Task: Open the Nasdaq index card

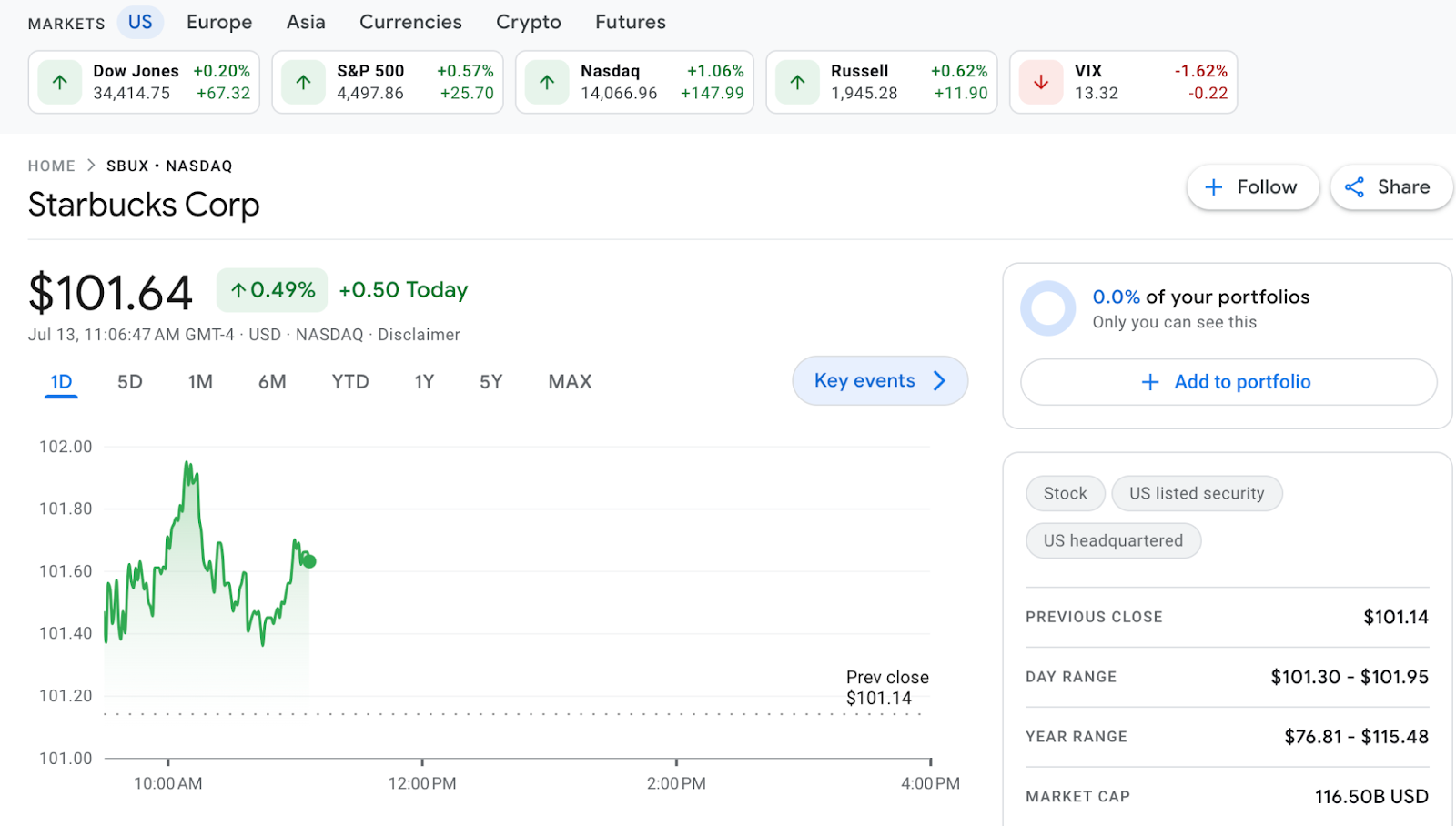Action: pos(634,82)
